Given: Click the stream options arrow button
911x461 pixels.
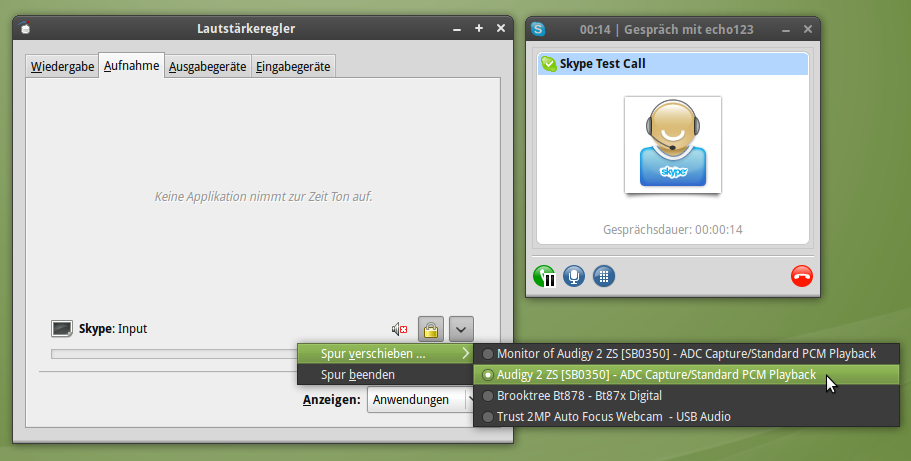Looking at the screenshot, I should pos(461,328).
